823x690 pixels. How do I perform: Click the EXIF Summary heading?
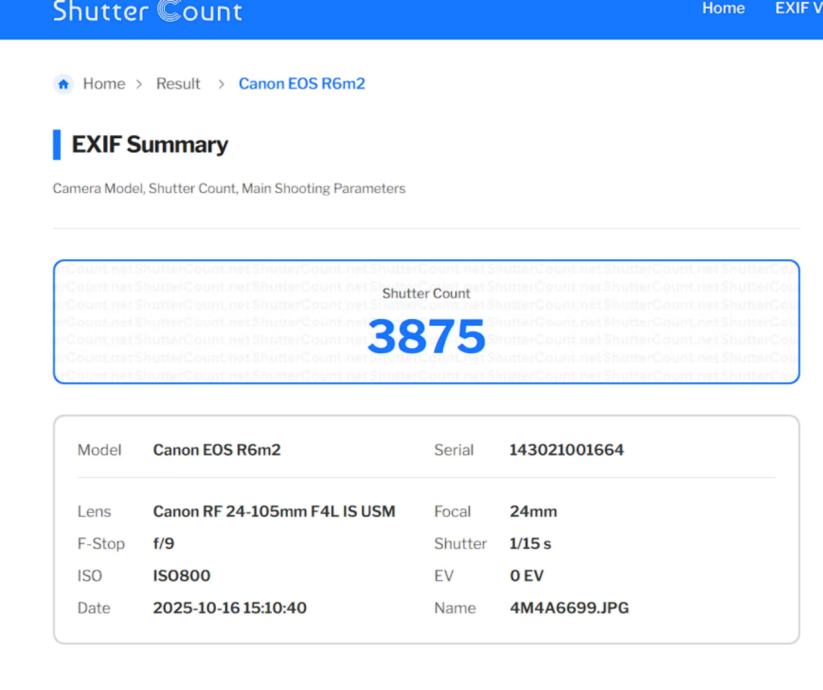pos(149,145)
